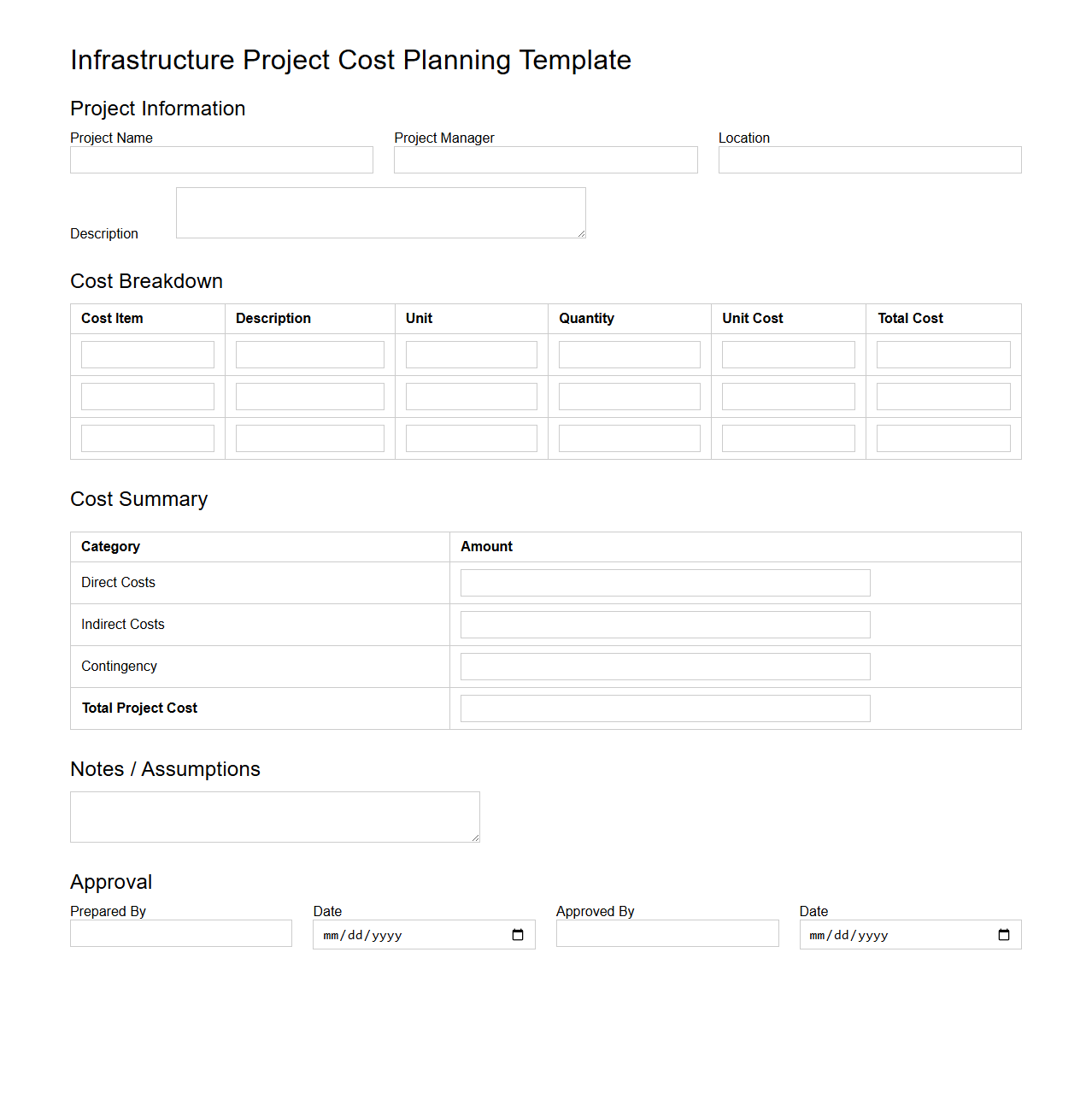Select the Prepared By name field
Image resolution: width=1092 pixels, height=1111 pixels.
[180, 932]
